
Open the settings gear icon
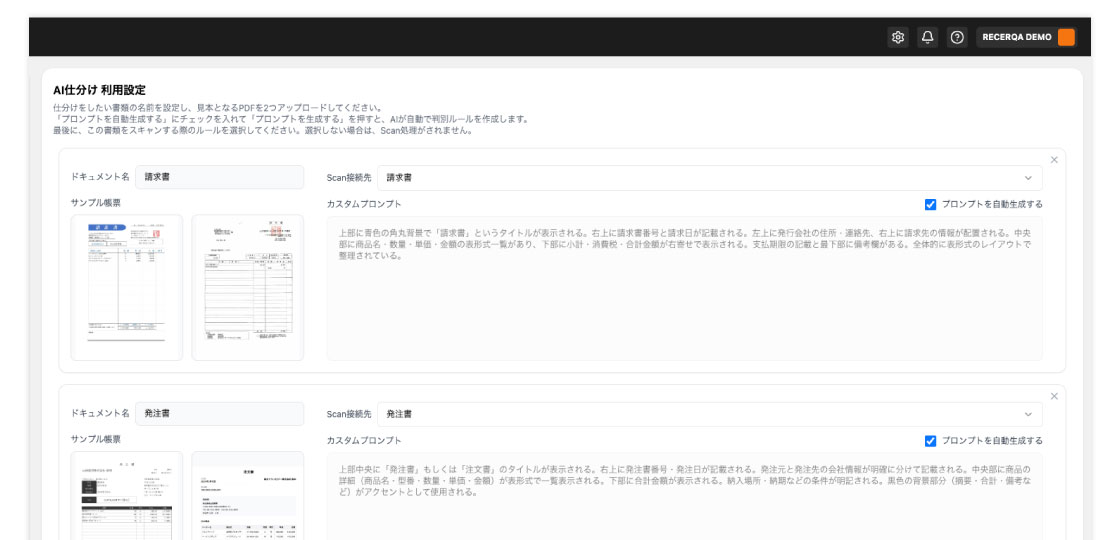898,37
